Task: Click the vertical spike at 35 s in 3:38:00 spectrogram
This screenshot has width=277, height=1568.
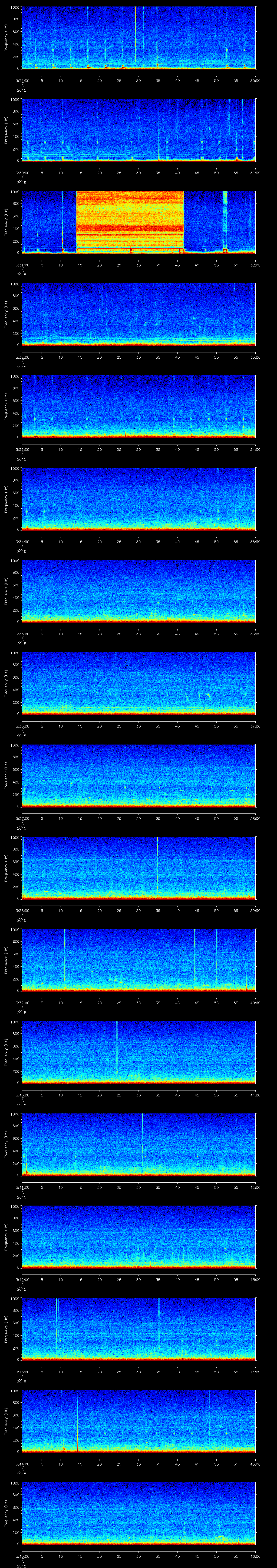Action: (x=157, y=864)
